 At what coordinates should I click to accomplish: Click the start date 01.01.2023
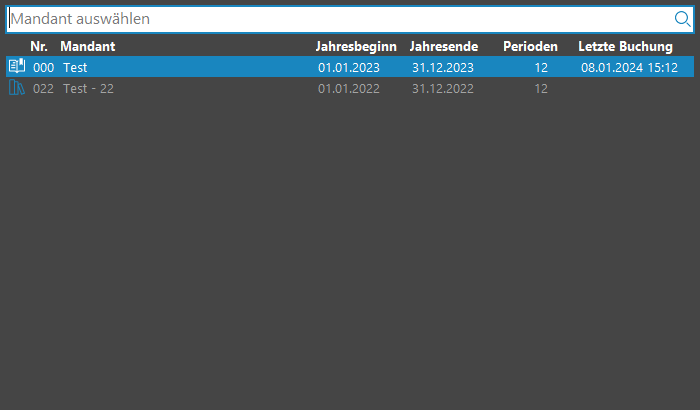click(x=349, y=67)
